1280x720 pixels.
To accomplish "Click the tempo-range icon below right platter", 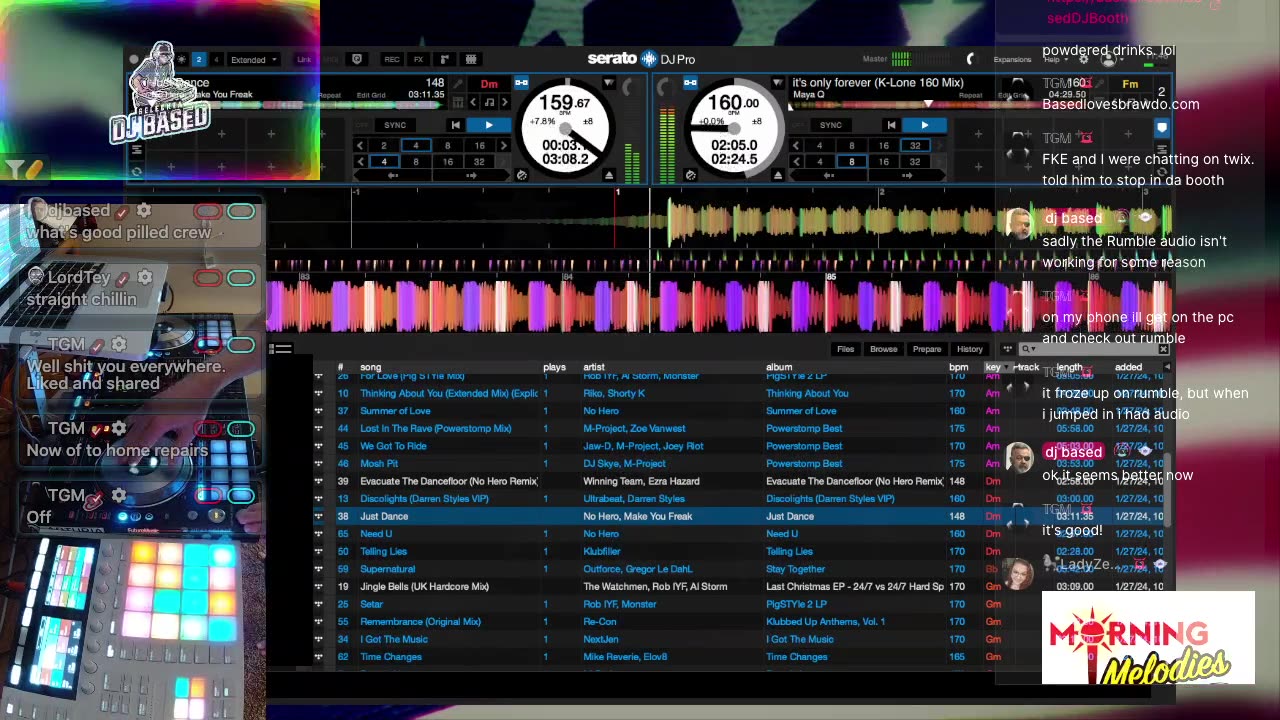I will coord(690,176).
